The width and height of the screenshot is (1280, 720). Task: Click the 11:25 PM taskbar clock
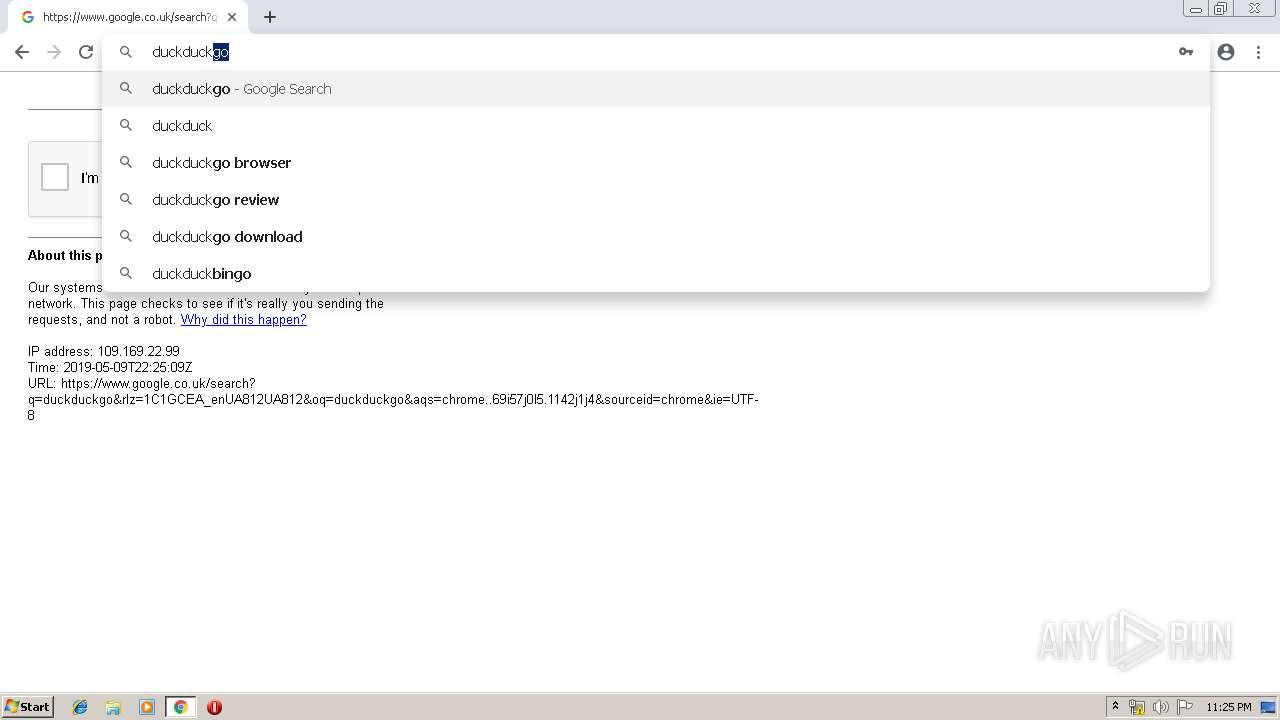(1229, 707)
